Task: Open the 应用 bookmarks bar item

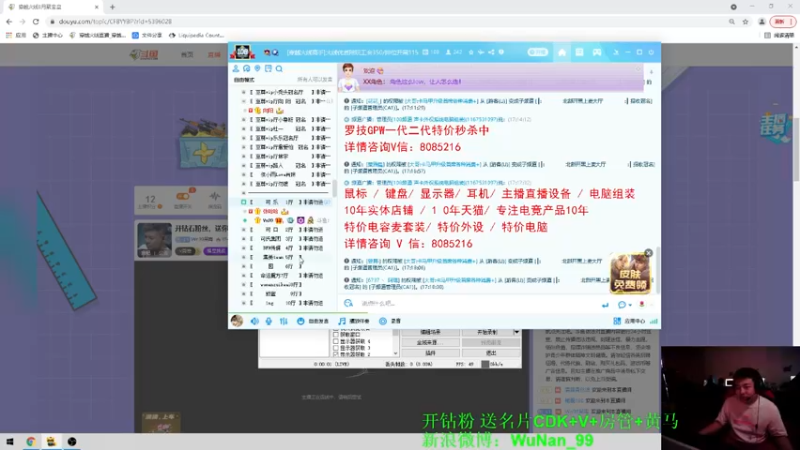Action: click(16, 35)
